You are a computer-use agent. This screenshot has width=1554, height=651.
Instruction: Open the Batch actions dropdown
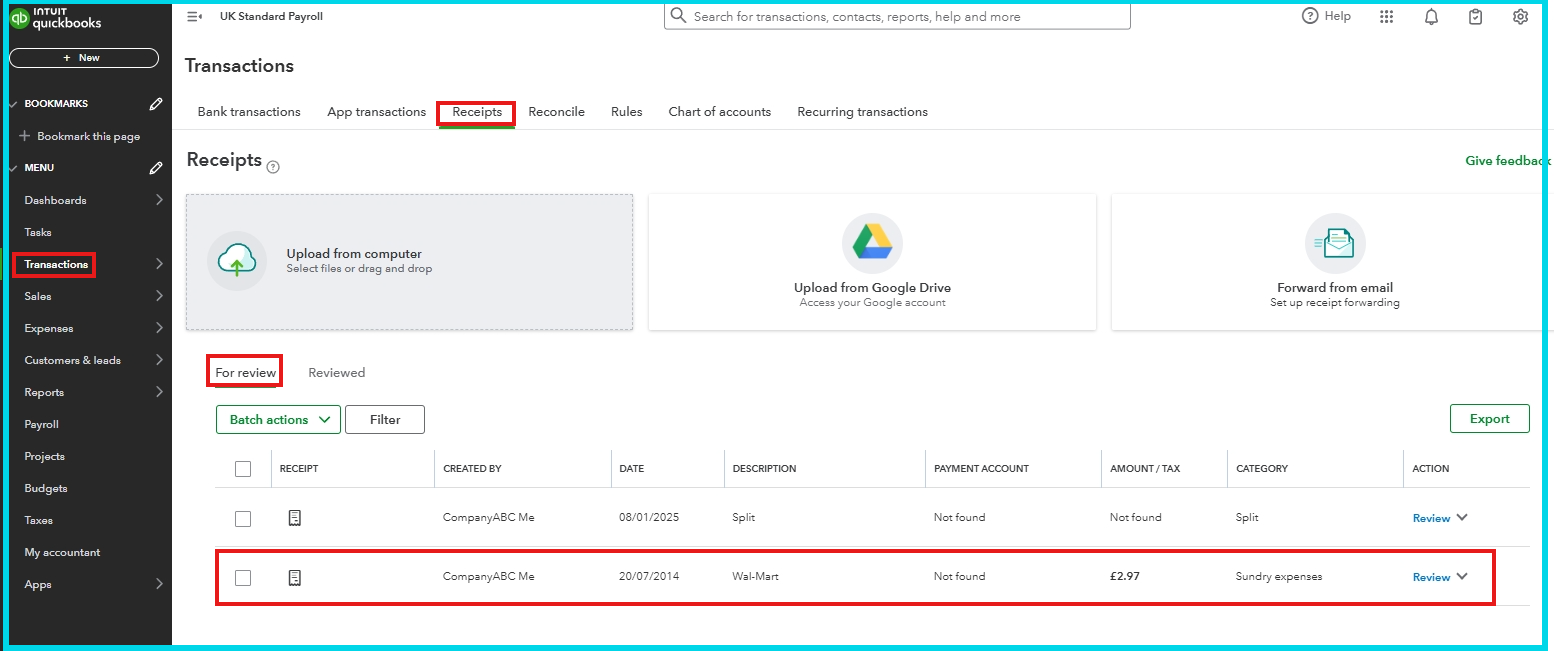278,420
